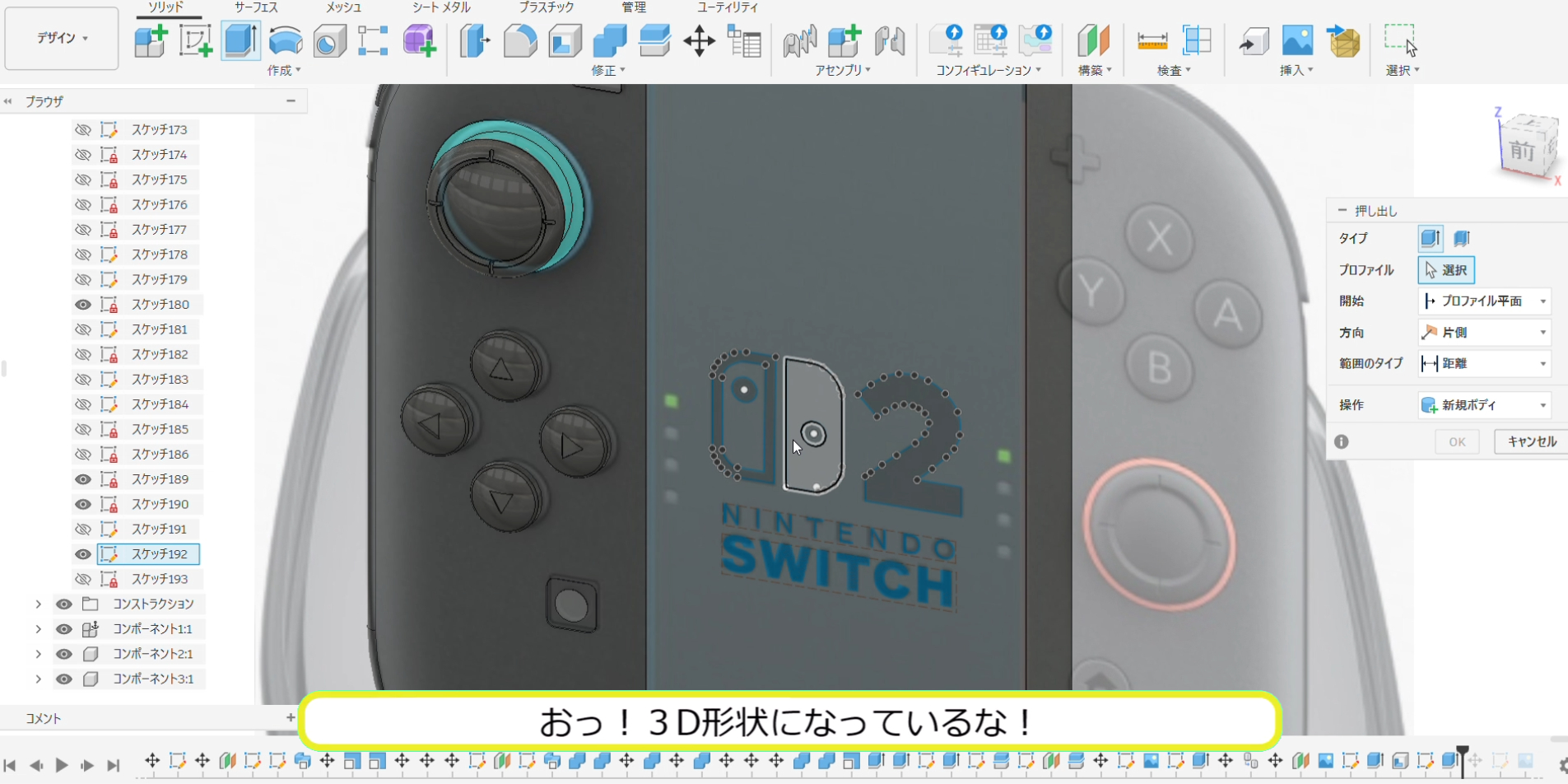Open the アセンブリ menu
The width and height of the screenshot is (1568, 784).
[x=843, y=70]
